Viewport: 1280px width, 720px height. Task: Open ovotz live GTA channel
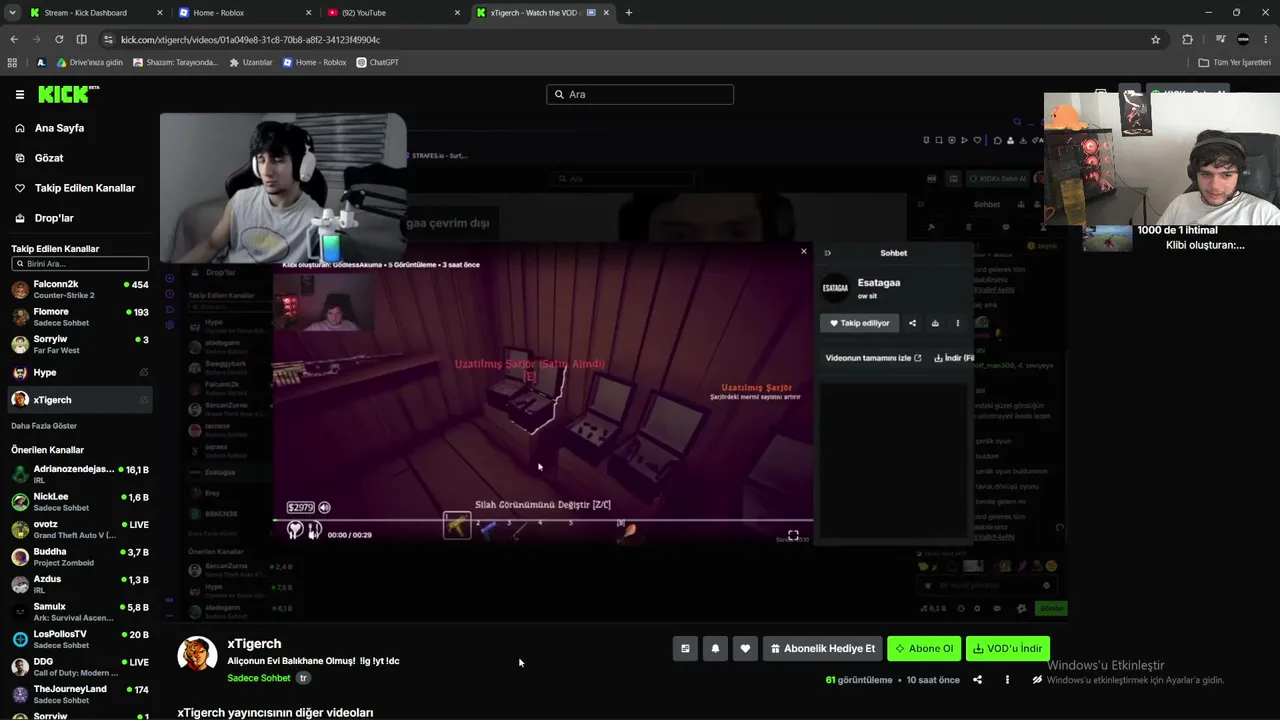point(80,529)
